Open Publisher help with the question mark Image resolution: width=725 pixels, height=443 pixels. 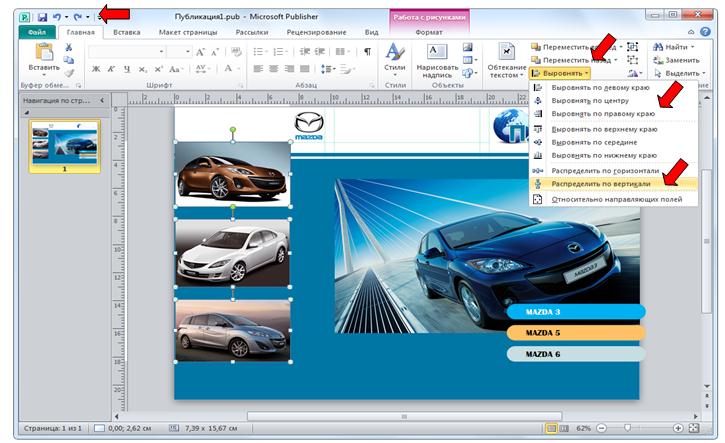tap(705, 32)
